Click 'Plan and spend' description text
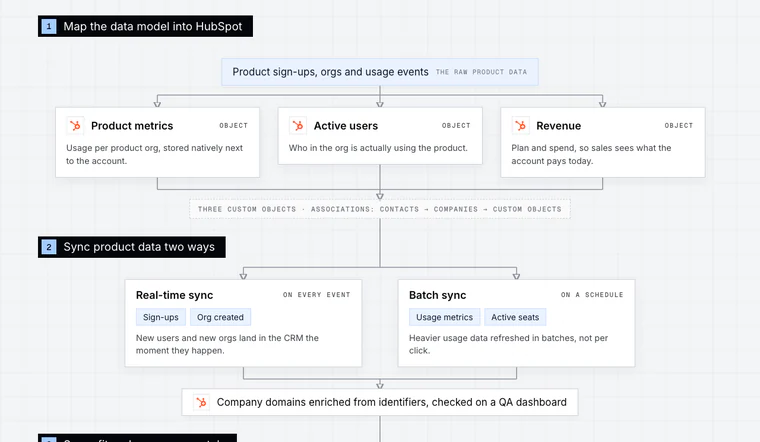 (591, 155)
